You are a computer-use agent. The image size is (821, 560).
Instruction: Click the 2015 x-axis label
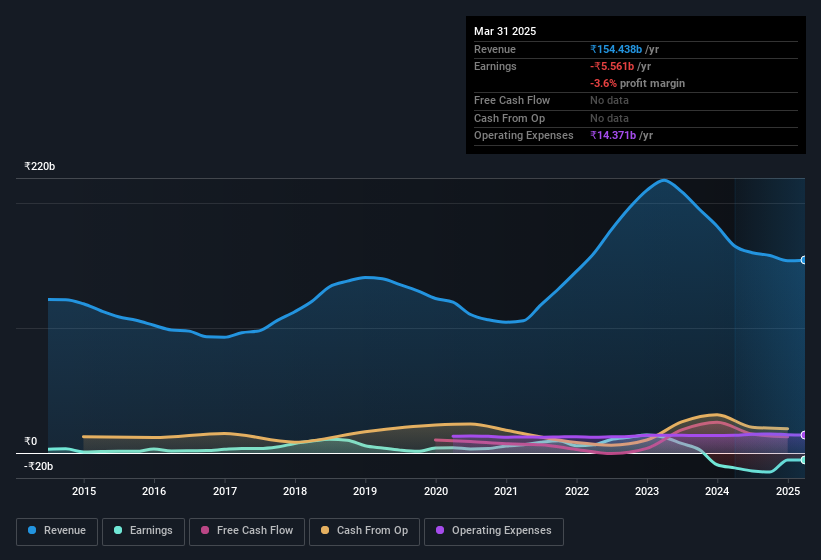pyautogui.click(x=84, y=491)
